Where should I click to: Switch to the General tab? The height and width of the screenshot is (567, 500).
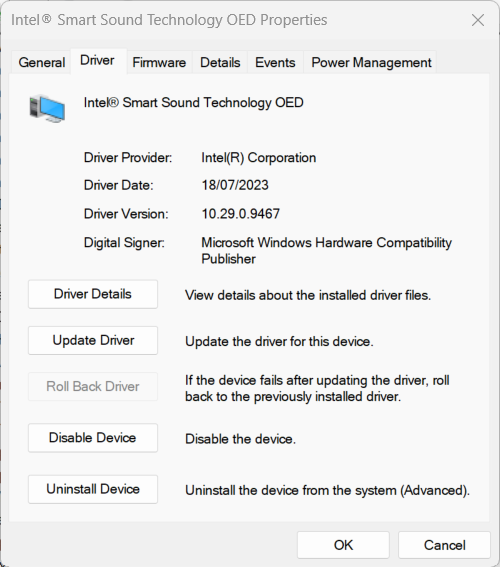tap(42, 62)
